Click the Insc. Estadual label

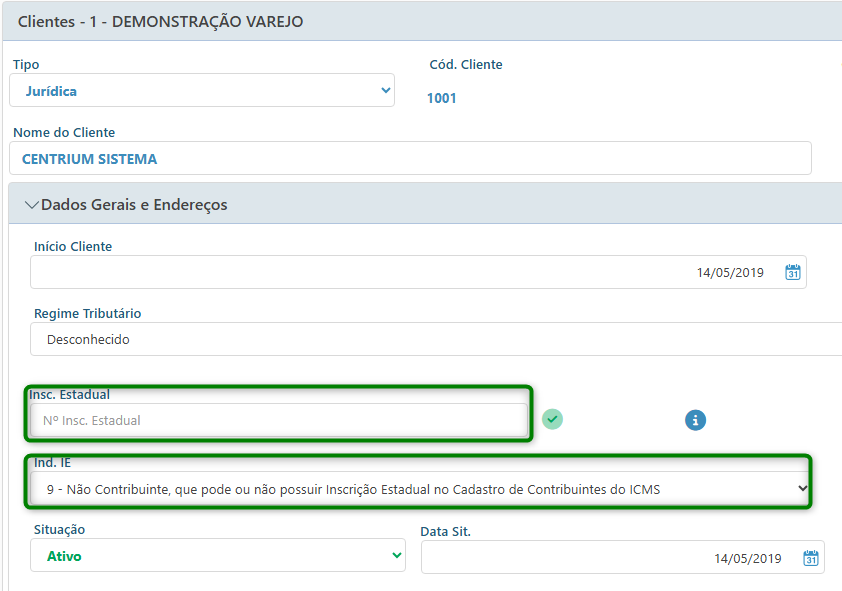click(69, 394)
